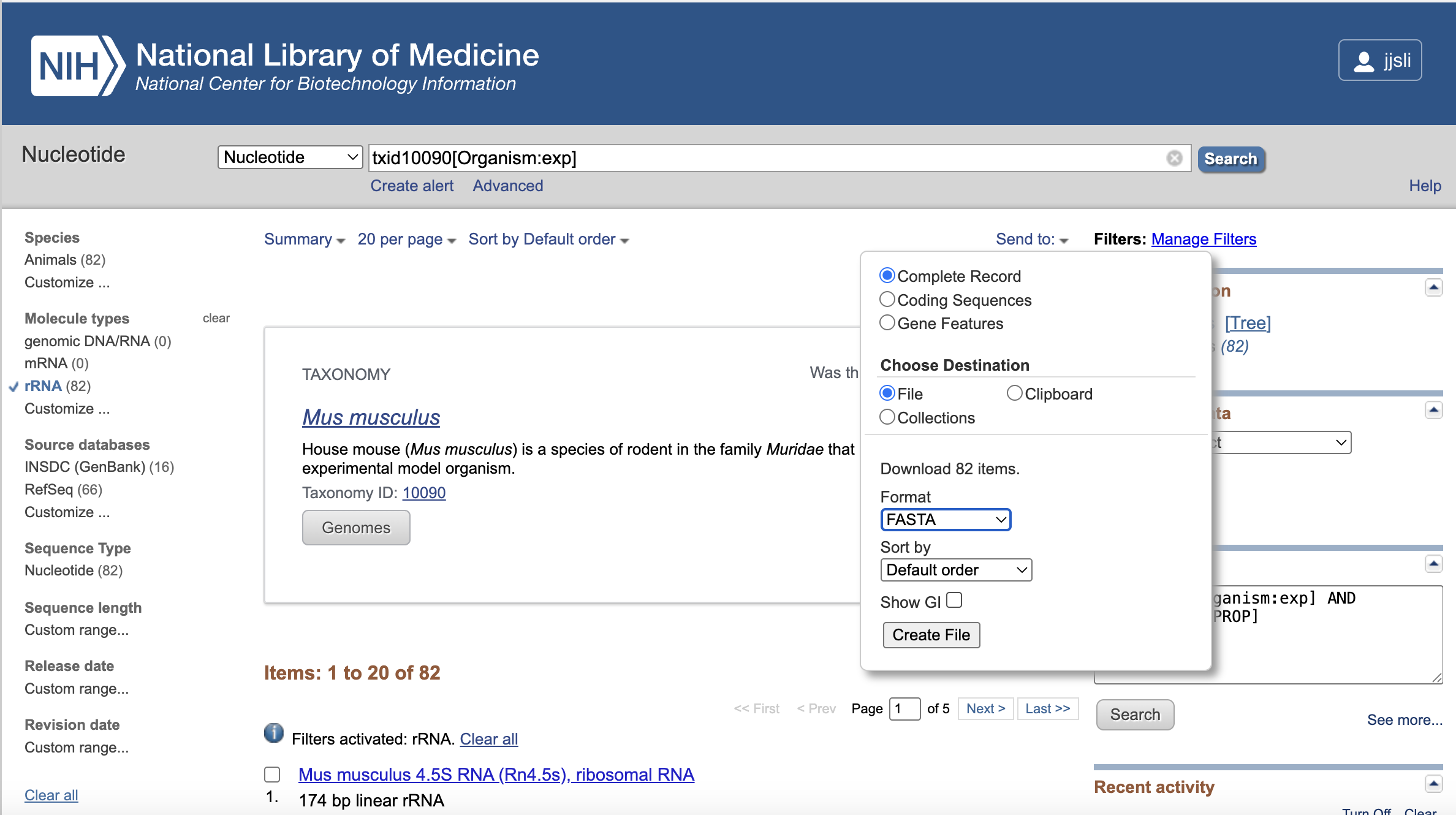The width and height of the screenshot is (1456, 815).
Task: Check the Mus musculus 4.5S RNA result
Action: [x=271, y=775]
